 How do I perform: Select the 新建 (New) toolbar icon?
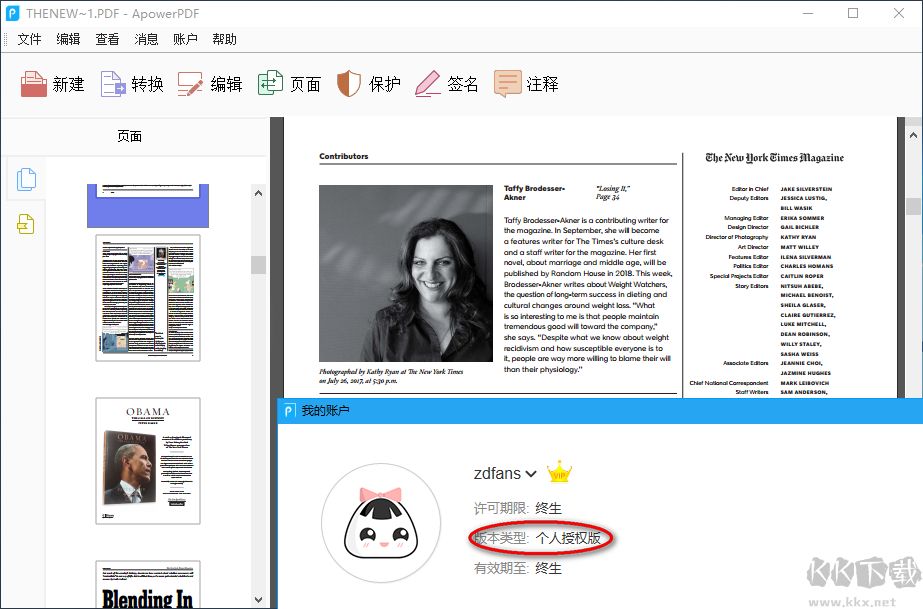pyautogui.click(x=51, y=83)
